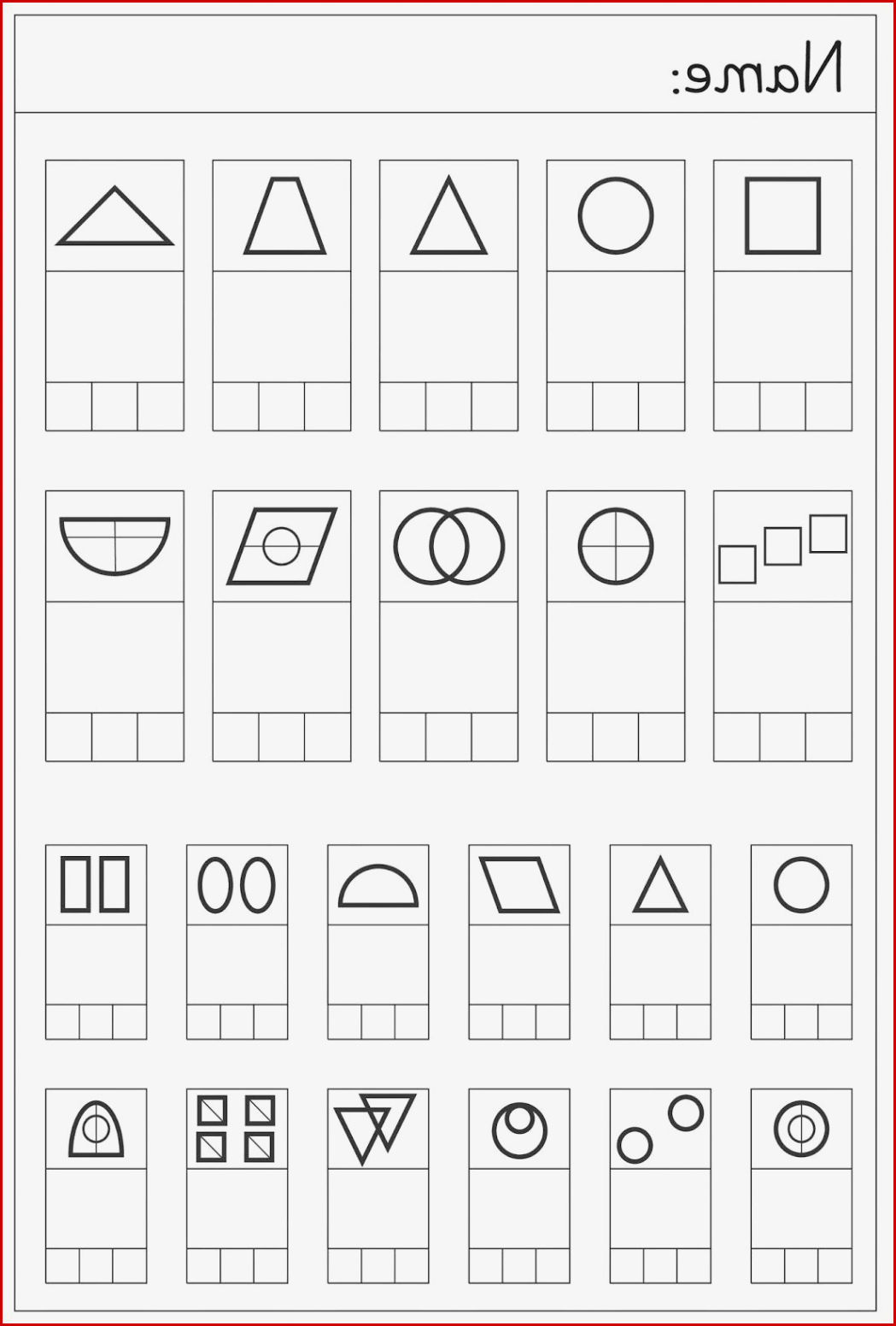Viewport: 896px width, 1326px height.
Task: Click the mirrored Name label
Action: [x=757, y=67]
